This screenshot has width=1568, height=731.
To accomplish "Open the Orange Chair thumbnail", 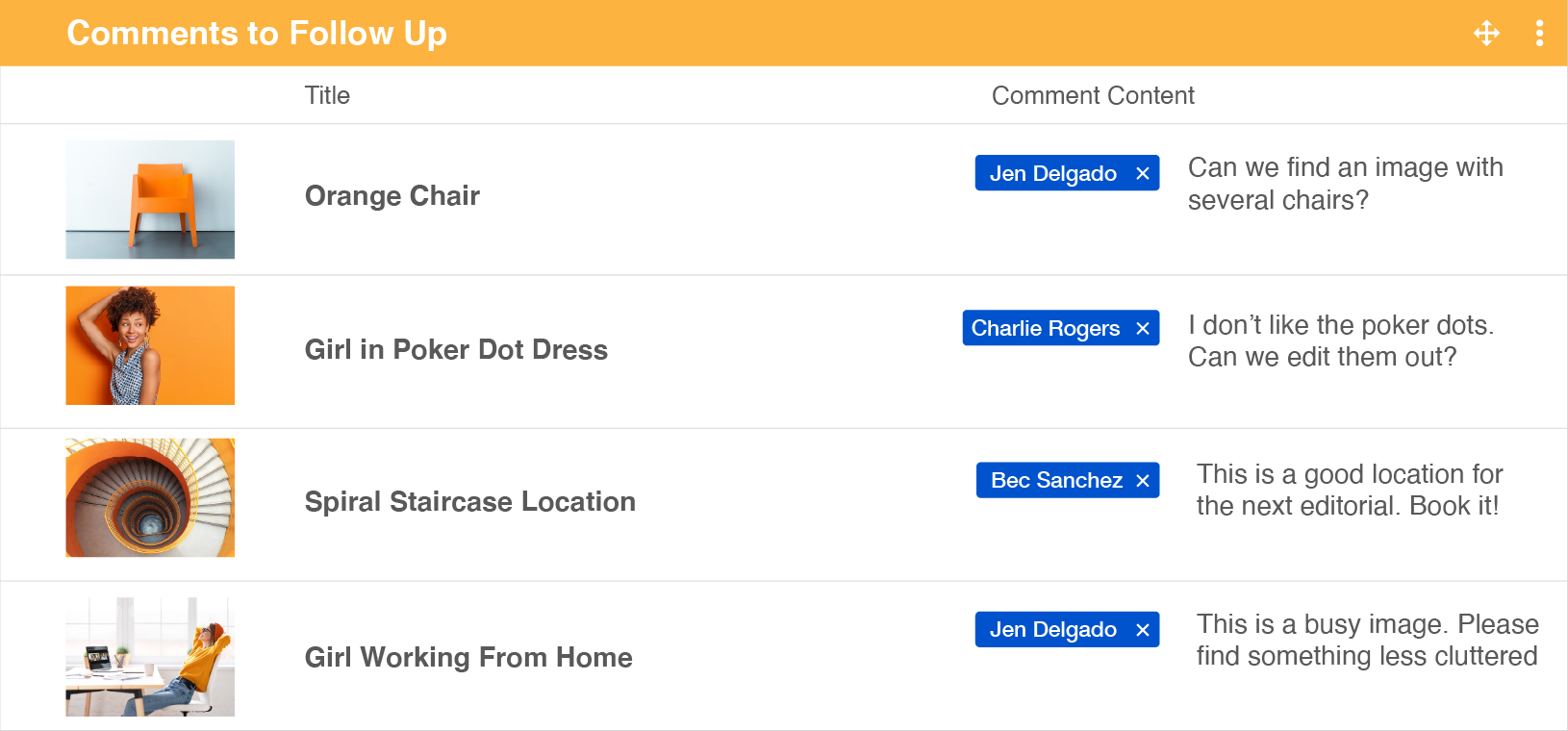I will point(150,199).
